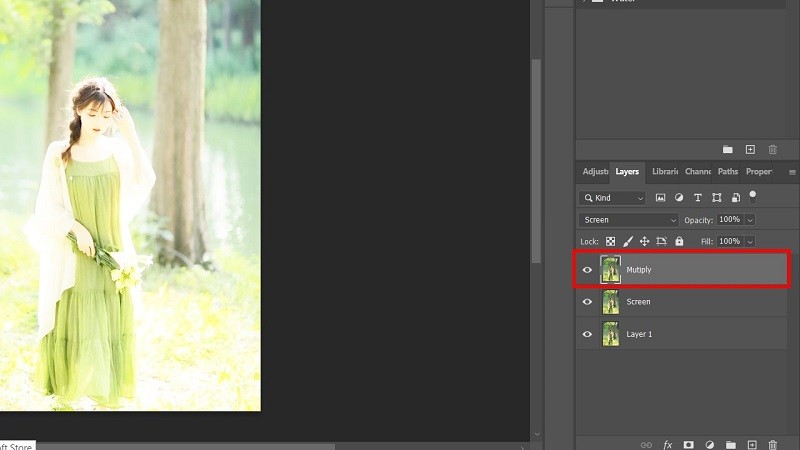The image size is (800, 450).
Task: Click link layers icon at panel bottom
Action: [x=646, y=445]
